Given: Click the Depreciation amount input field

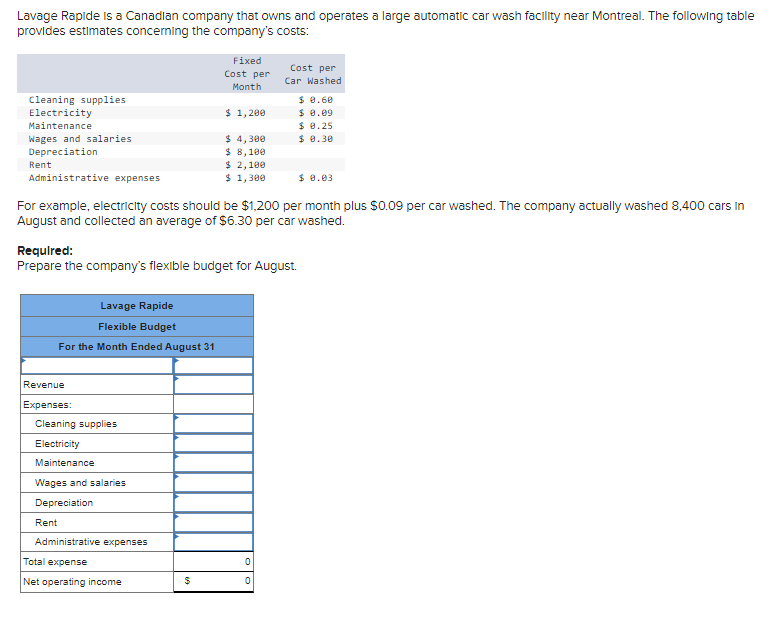Looking at the screenshot, I should [213, 502].
